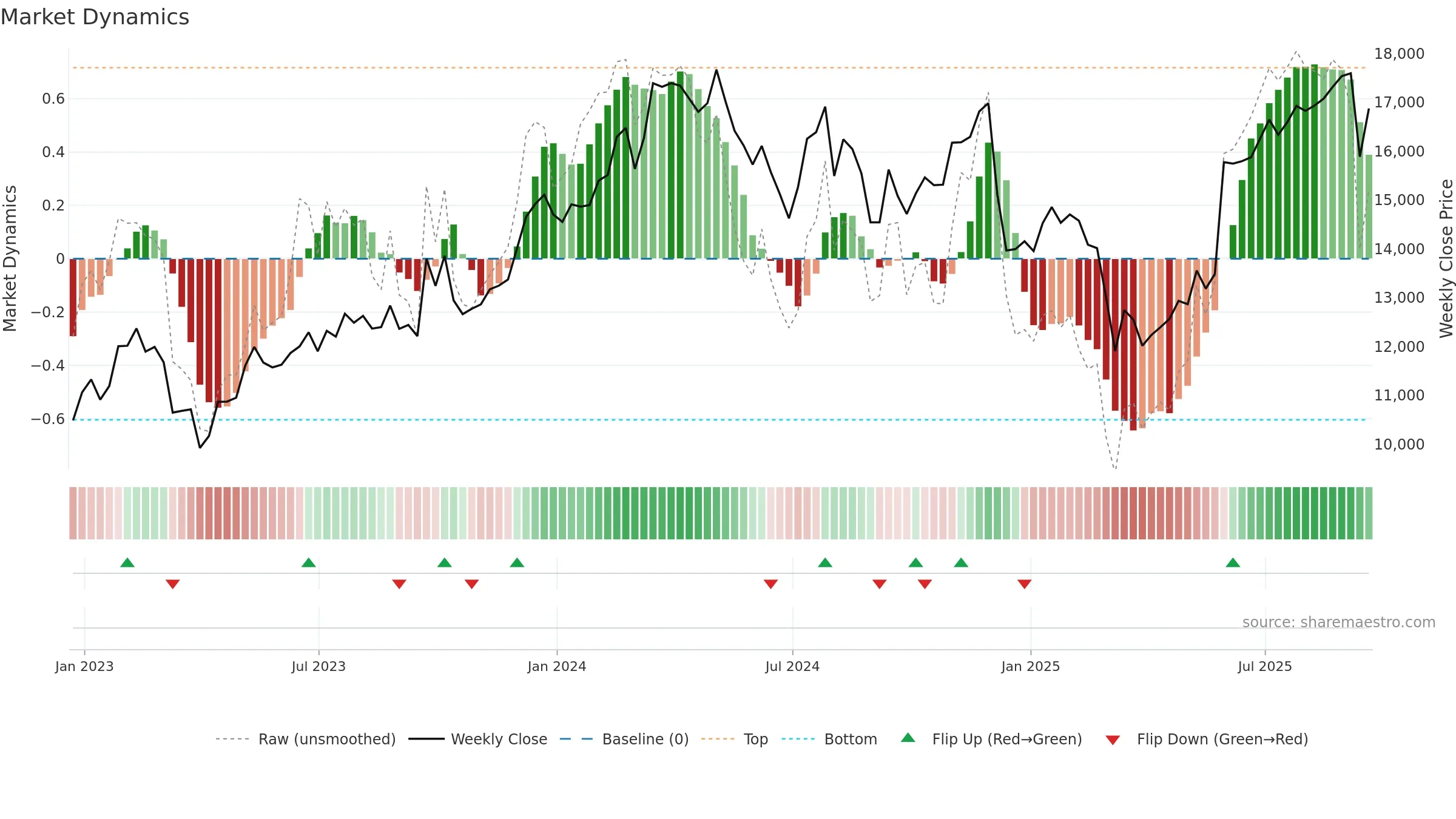The width and height of the screenshot is (1456, 819).
Task: Select the Flip Up triangle between the two late-2023 red triangles
Action: coord(445,562)
